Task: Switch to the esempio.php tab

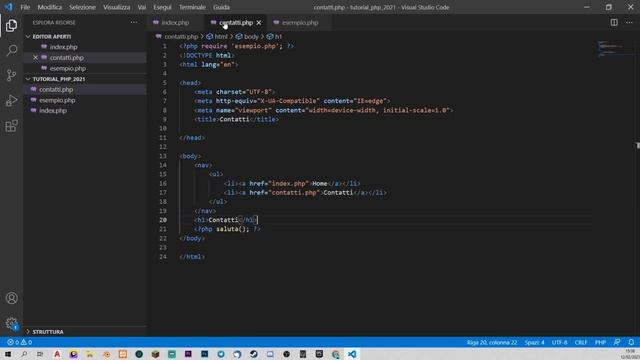Action: [300, 22]
